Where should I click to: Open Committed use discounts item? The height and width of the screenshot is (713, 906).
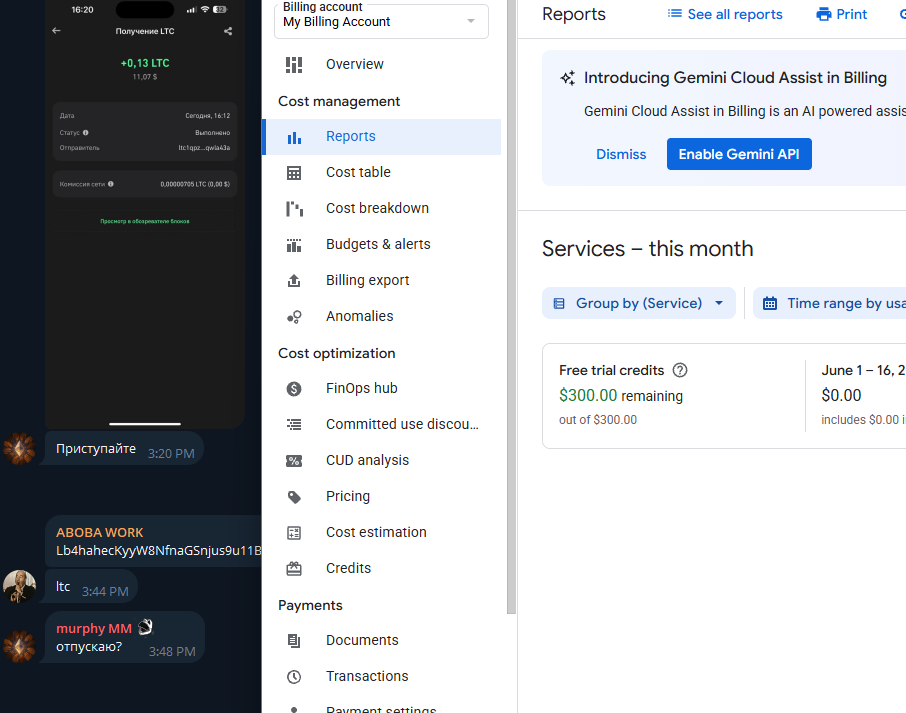pyautogui.click(x=381, y=425)
